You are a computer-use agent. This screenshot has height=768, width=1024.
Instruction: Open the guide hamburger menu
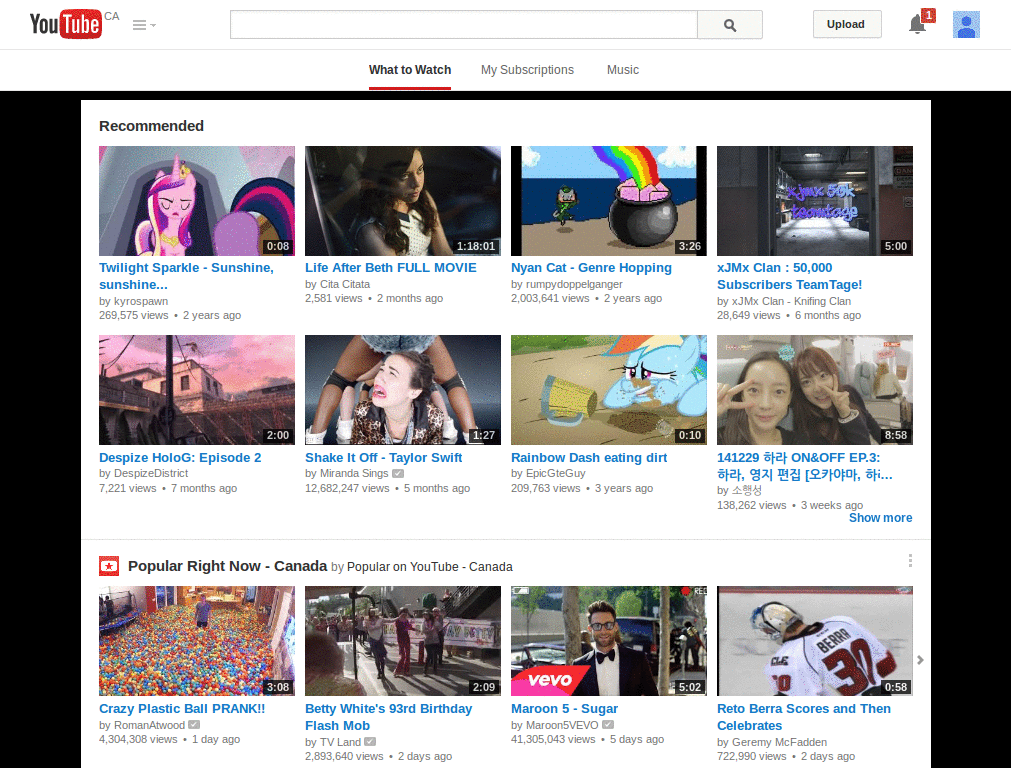click(x=144, y=25)
